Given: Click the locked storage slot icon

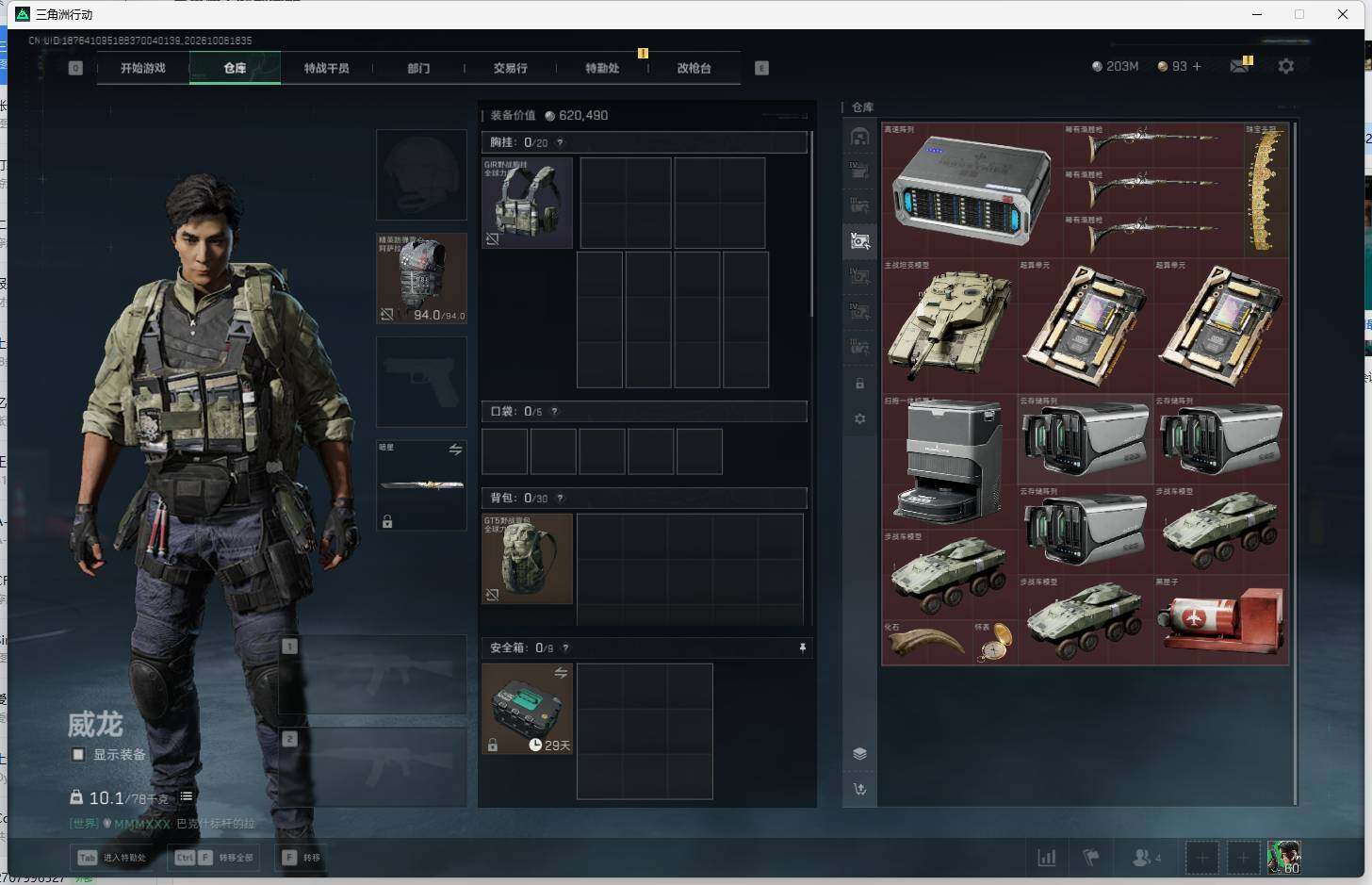Looking at the screenshot, I should [x=859, y=384].
